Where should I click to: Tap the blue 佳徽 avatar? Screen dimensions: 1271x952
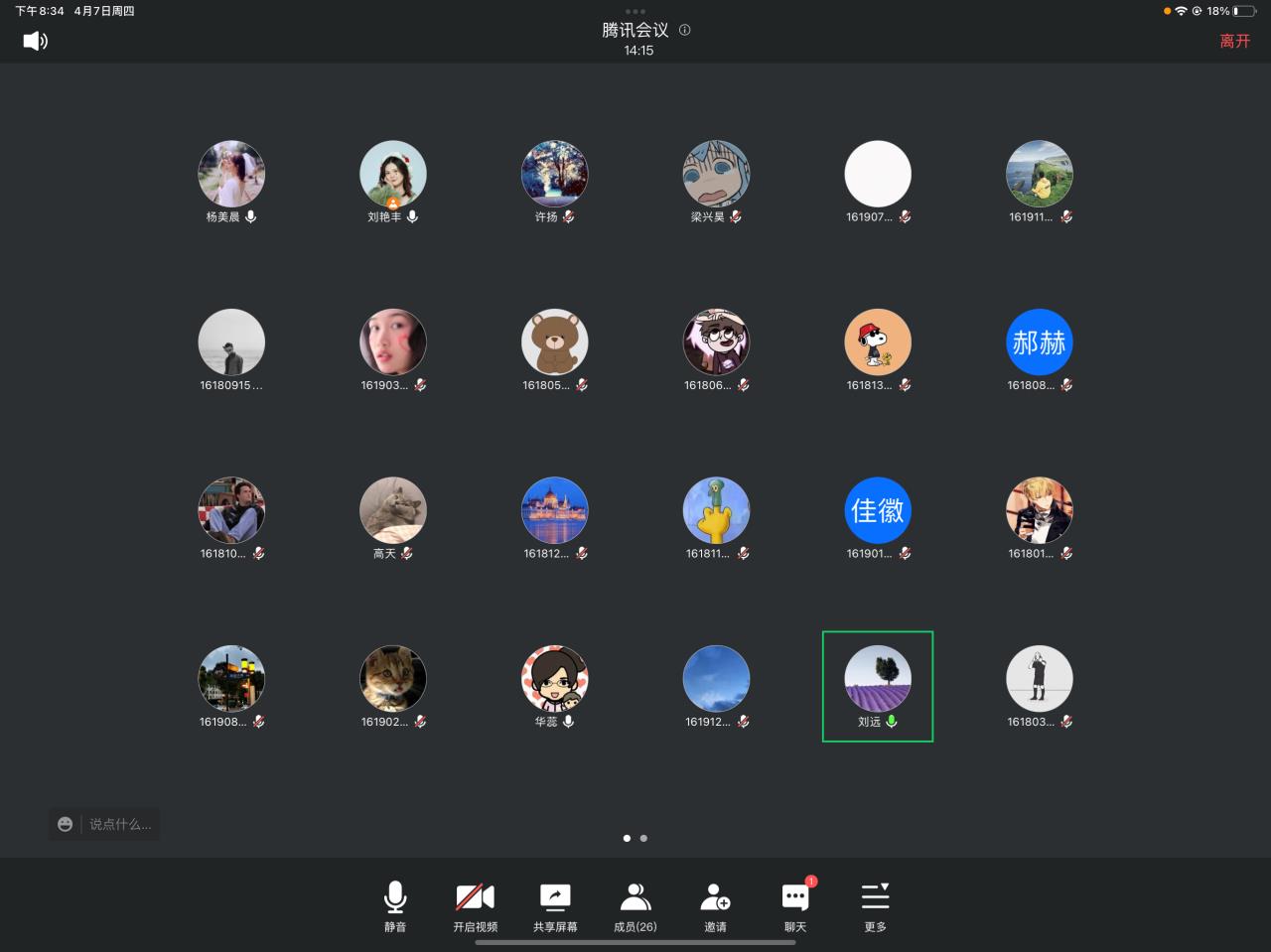[x=878, y=510]
